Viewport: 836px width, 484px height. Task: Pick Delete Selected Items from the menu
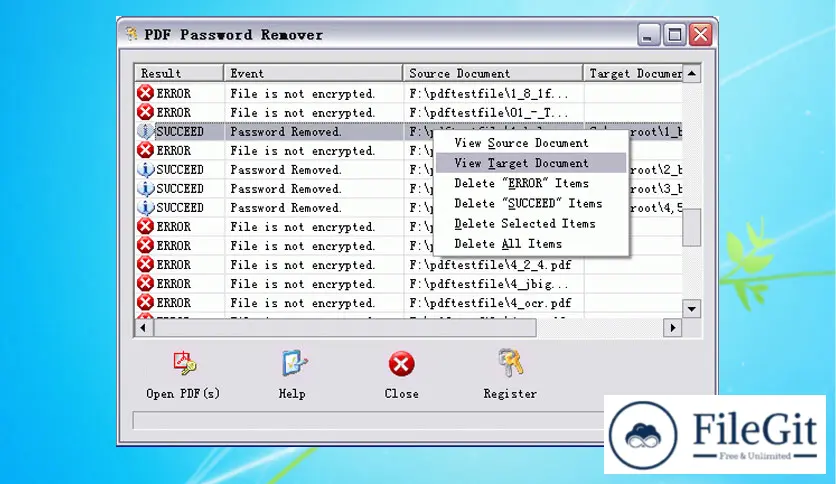point(531,224)
